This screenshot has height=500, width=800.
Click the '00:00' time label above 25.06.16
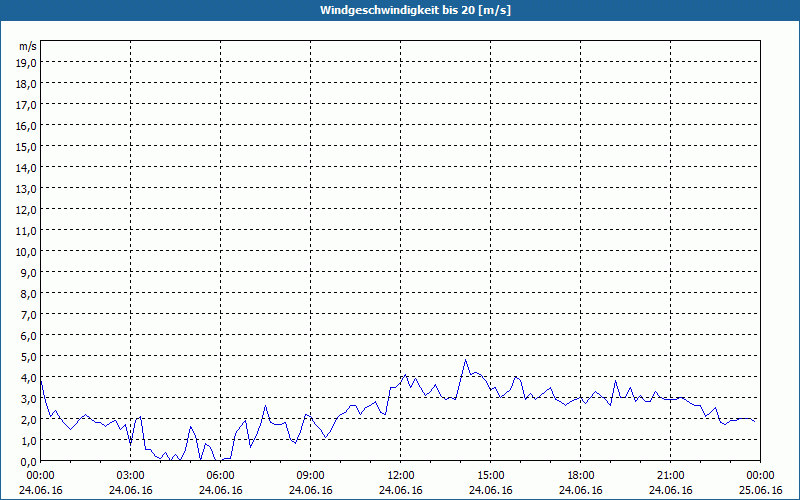pyautogui.click(x=761, y=476)
